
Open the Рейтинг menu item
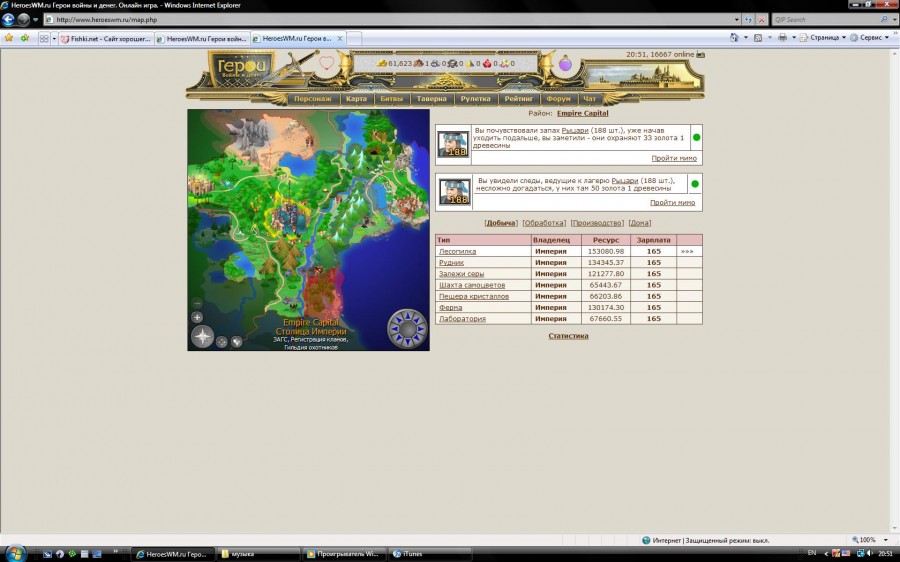(x=519, y=99)
